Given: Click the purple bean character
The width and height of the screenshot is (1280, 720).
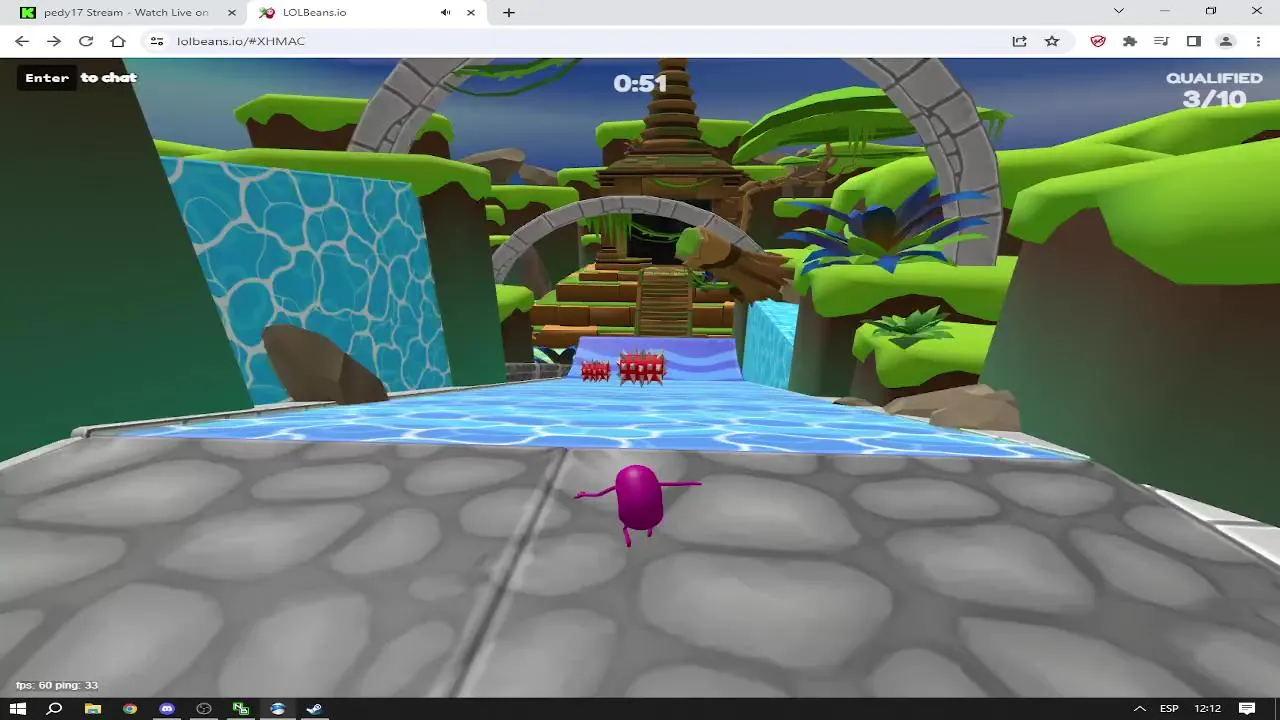Looking at the screenshot, I should click(x=639, y=502).
